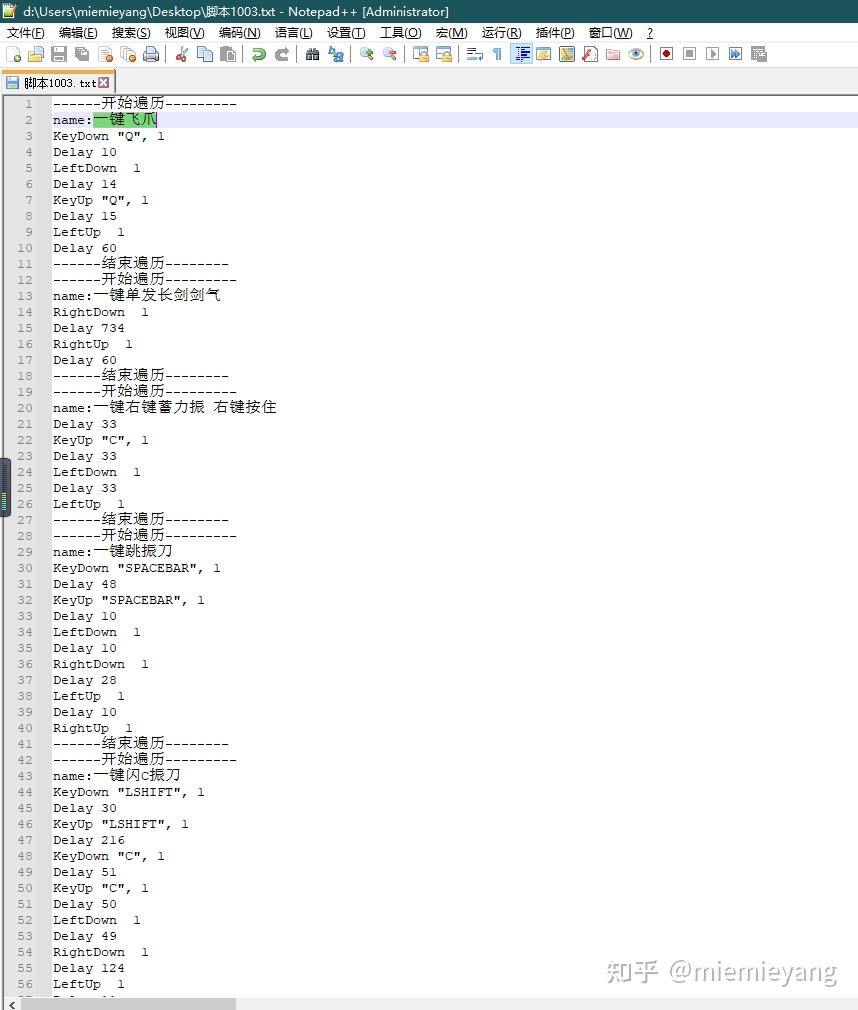Stop macro recording square icon
Screen dimensions: 858x1010
(689, 55)
